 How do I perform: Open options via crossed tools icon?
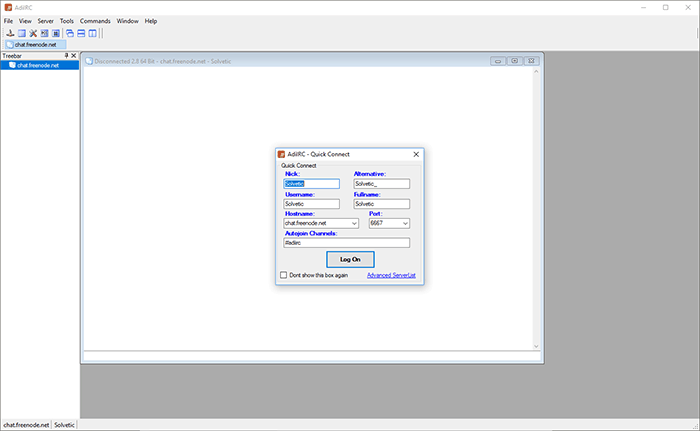[x=33, y=33]
